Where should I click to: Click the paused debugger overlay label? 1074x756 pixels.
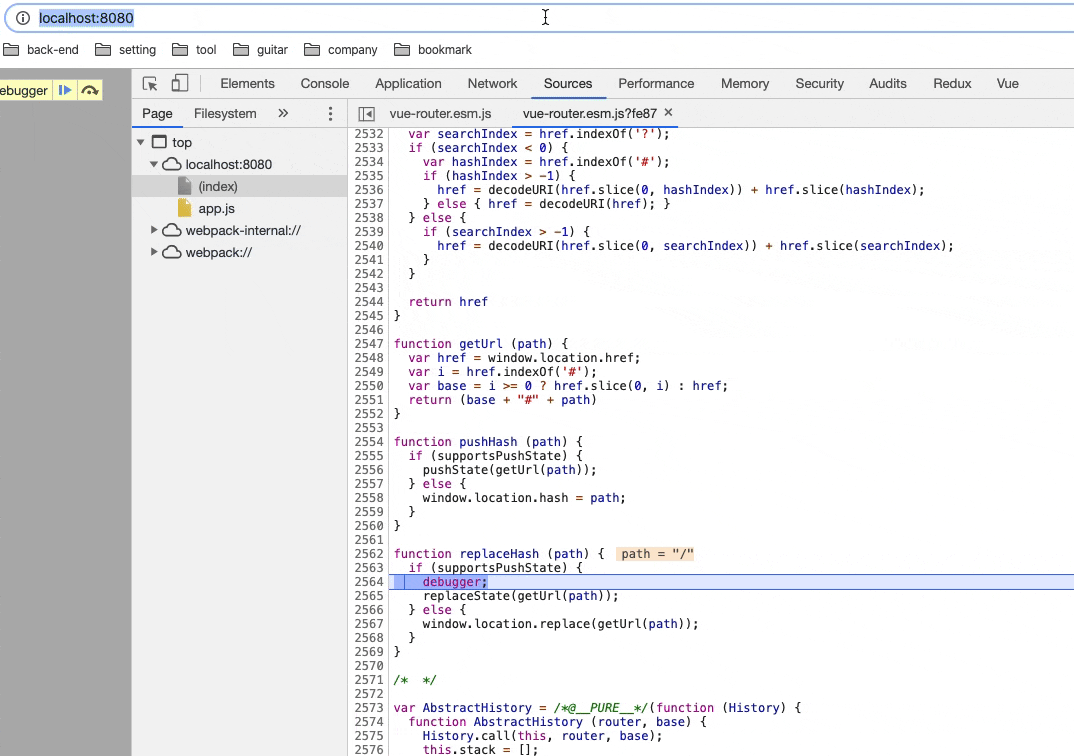pos(25,90)
